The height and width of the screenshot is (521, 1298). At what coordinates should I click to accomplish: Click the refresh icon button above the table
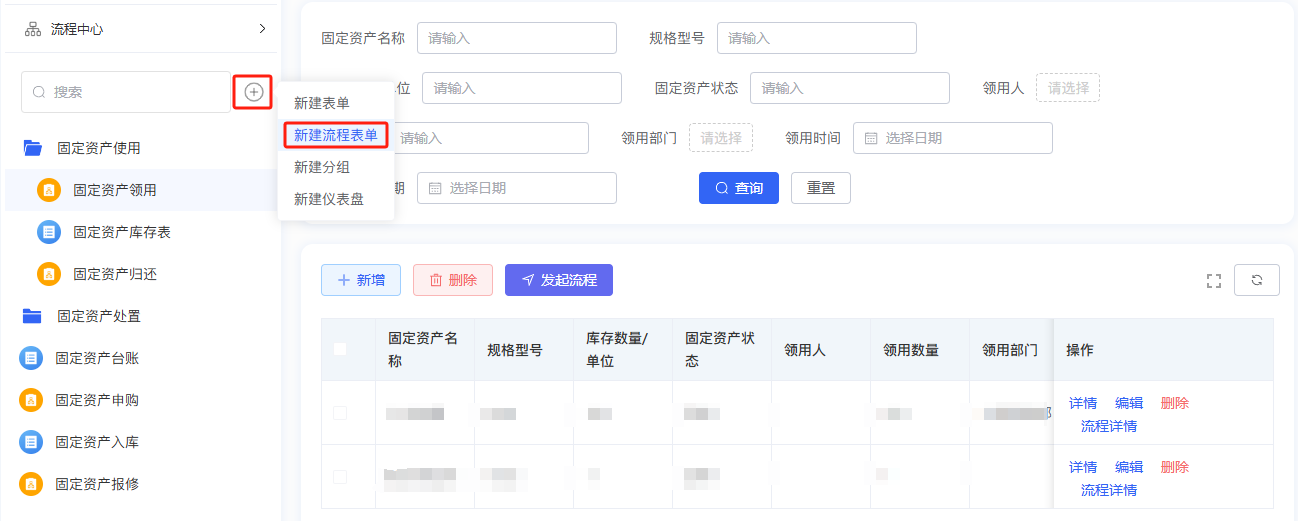1257,281
